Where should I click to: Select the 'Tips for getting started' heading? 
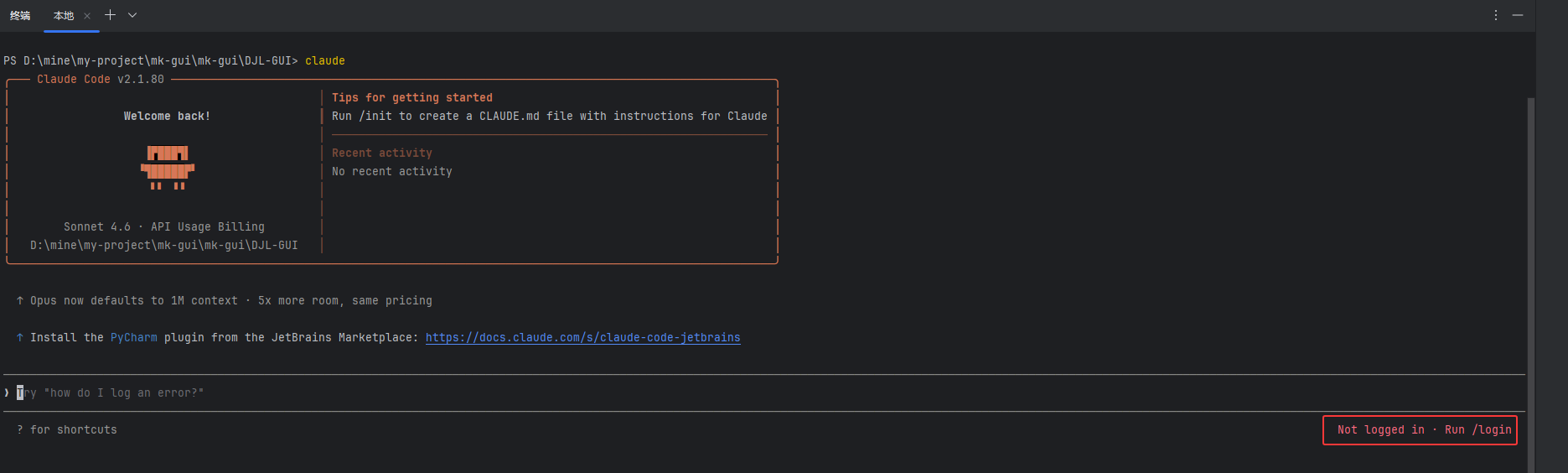pyautogui.click(x=412, y=98)
